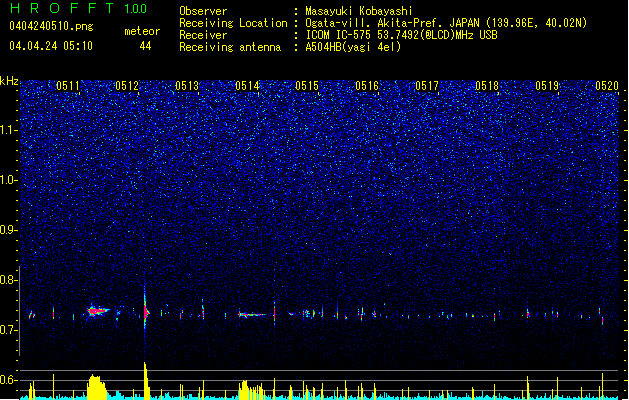Click the 1.0 kHz frequency axis label

coord(9,180)
